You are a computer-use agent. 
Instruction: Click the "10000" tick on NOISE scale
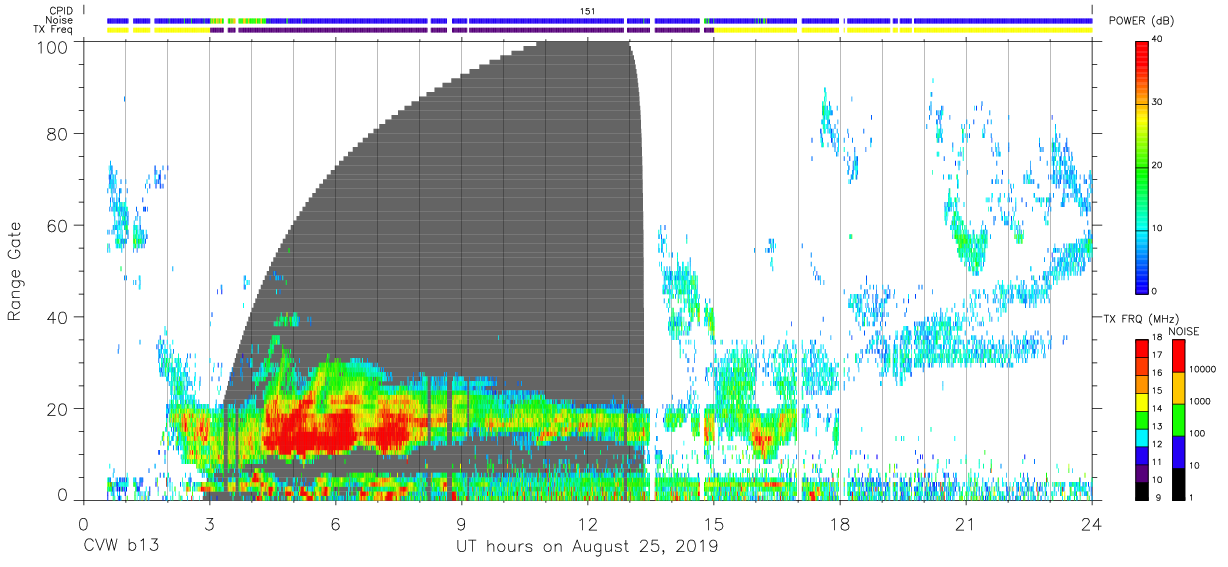click(1201, 369)
